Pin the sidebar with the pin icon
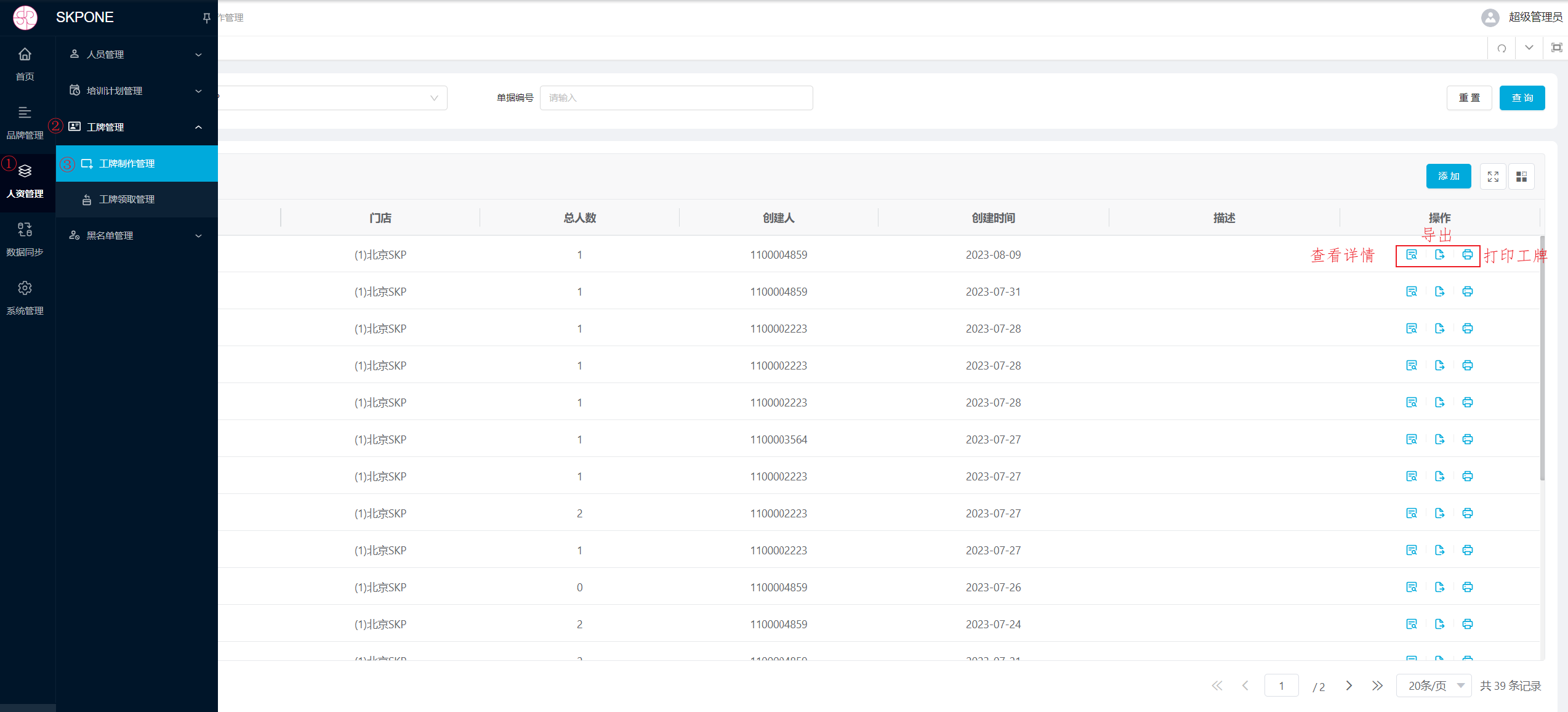 pyautogui.click(x=206, y=18)
